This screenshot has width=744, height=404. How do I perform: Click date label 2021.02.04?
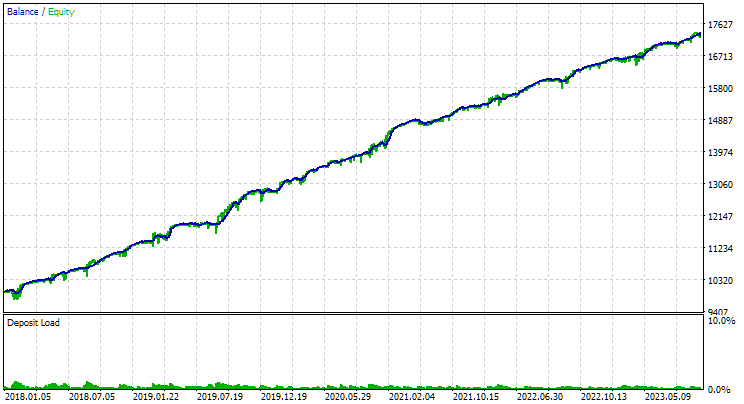point(412,396)
